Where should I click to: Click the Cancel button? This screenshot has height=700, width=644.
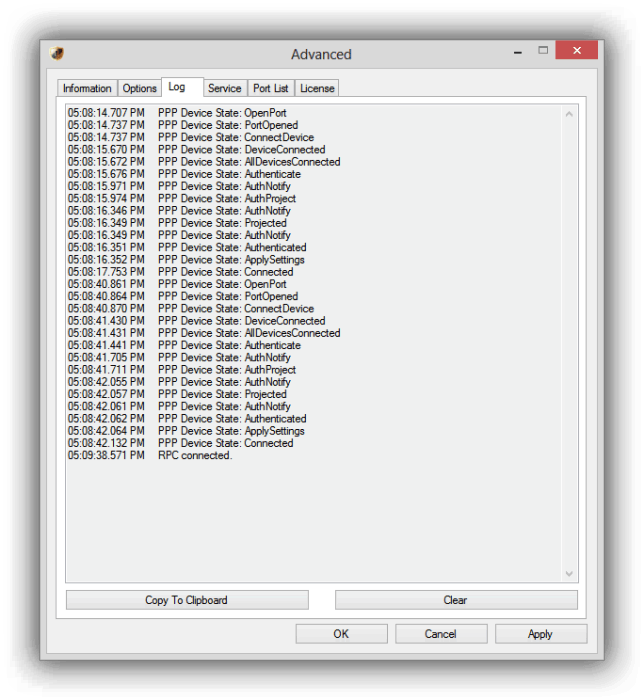pos(441,634)
